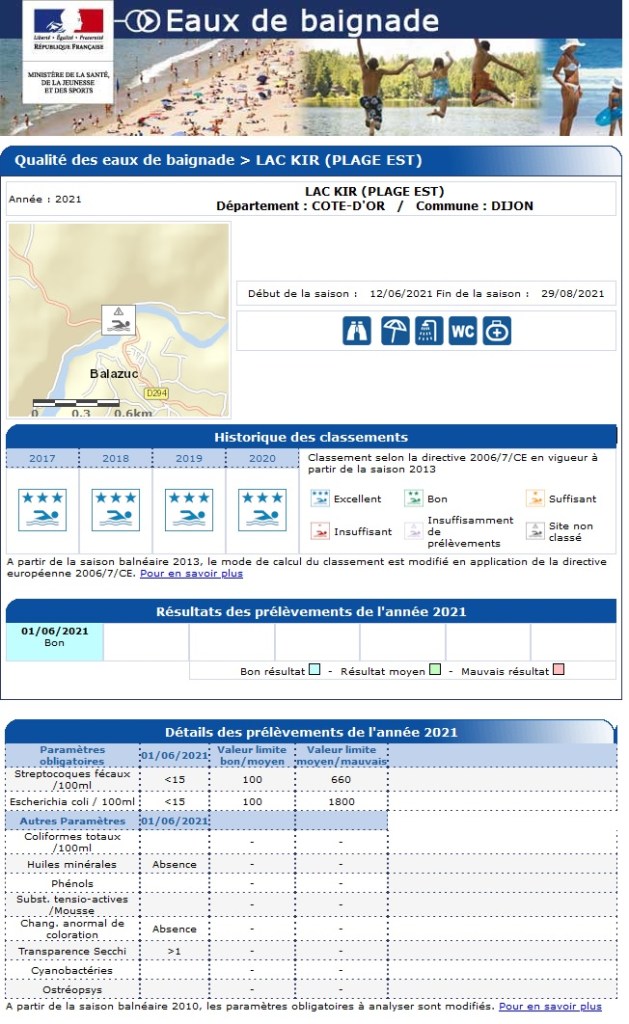Viewport: 629px width, 1024px height.
Task: Select the 2018 three-star classification icon
Action: (x=115, y=509)
